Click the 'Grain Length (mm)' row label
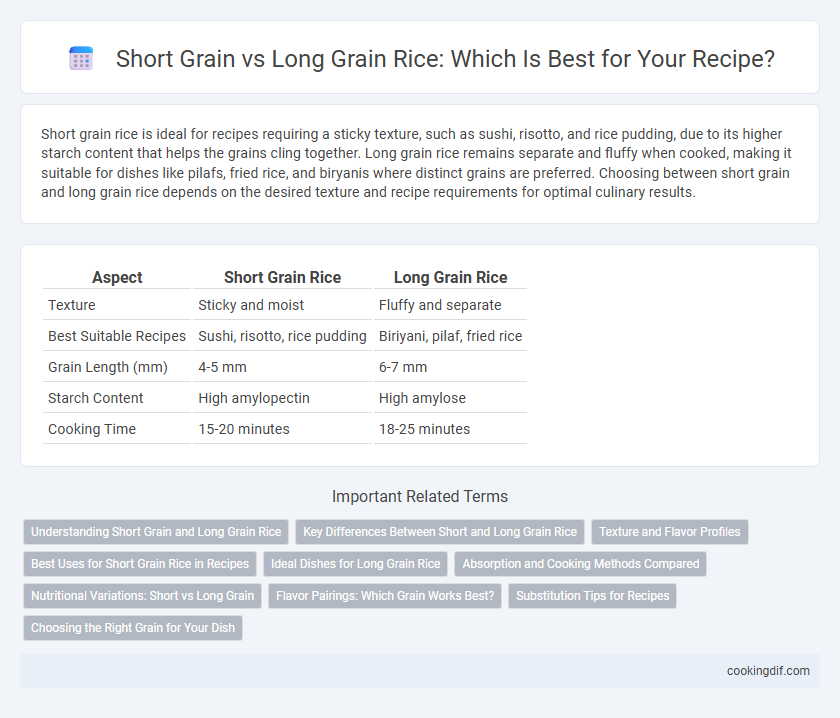 [108, 367]
